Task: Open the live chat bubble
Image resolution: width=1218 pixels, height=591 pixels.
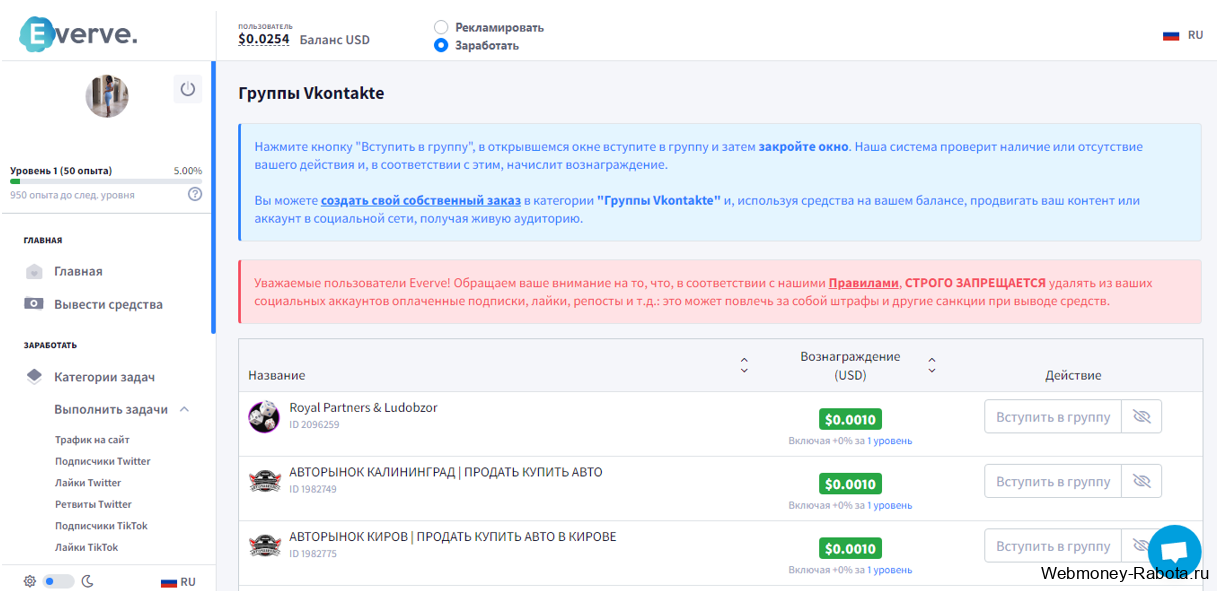Action: [x=1174, y=552]
